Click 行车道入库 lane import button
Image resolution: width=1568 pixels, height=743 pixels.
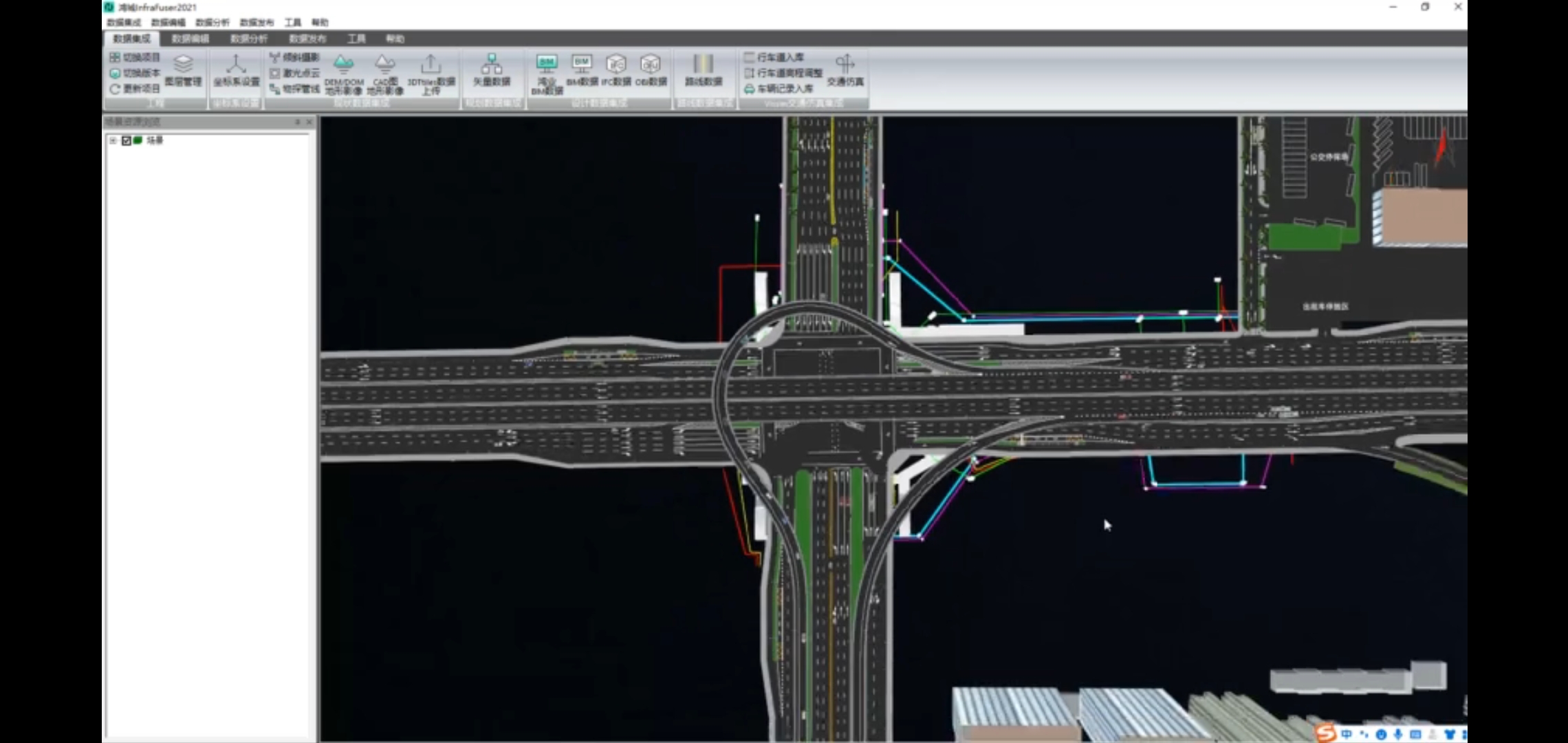point(774,57)
